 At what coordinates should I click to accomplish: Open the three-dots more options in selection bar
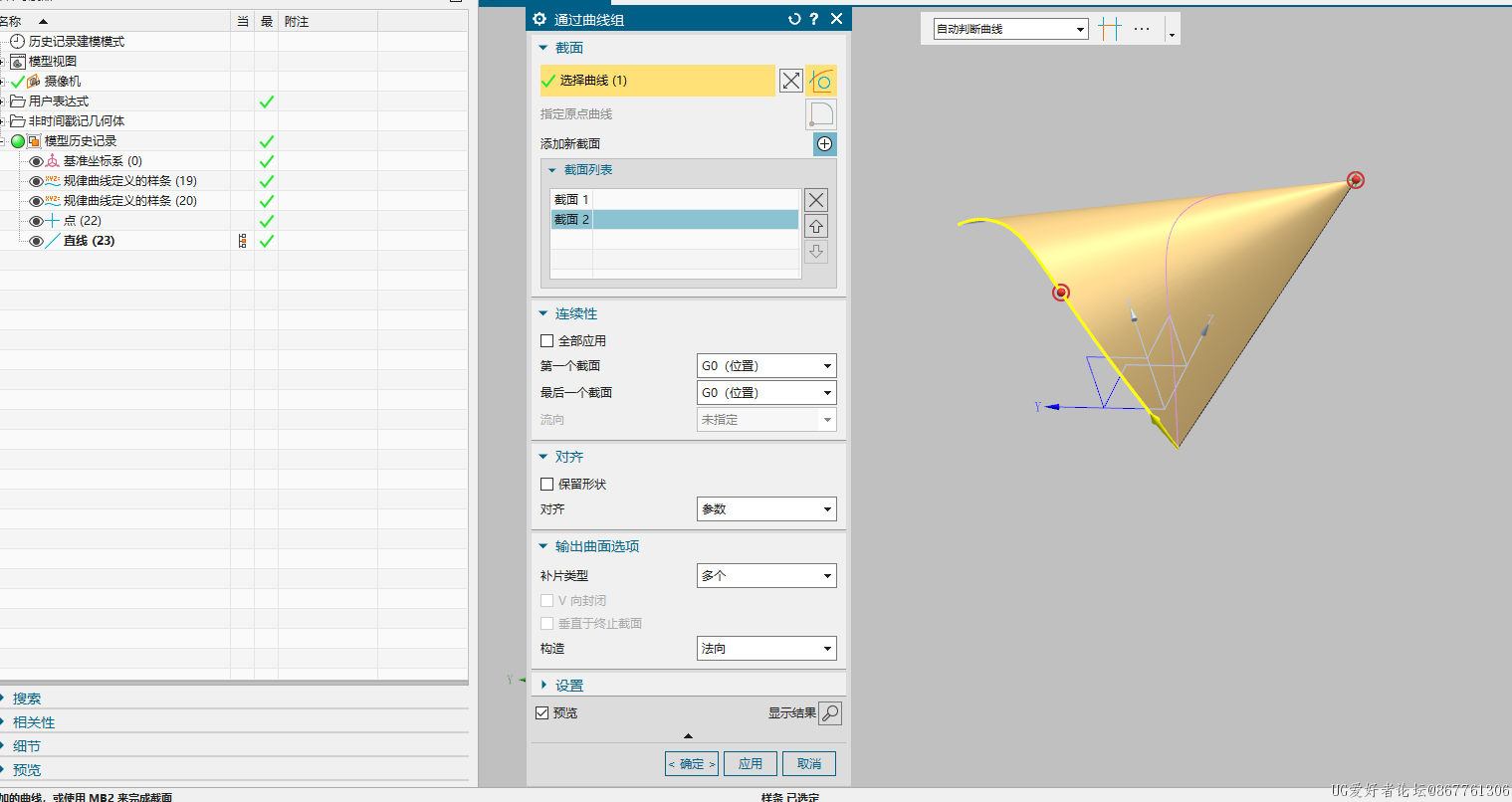tap(1142, 29)
